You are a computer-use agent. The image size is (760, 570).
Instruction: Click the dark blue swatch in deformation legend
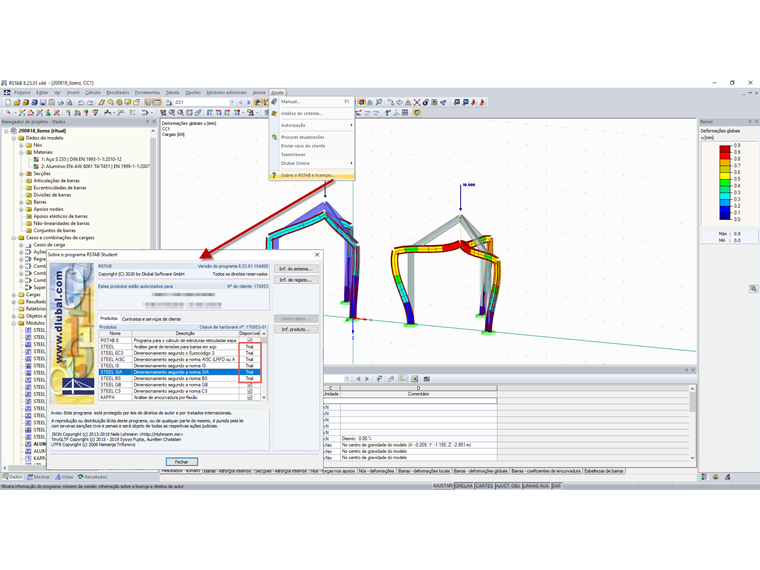click(725, 214)
